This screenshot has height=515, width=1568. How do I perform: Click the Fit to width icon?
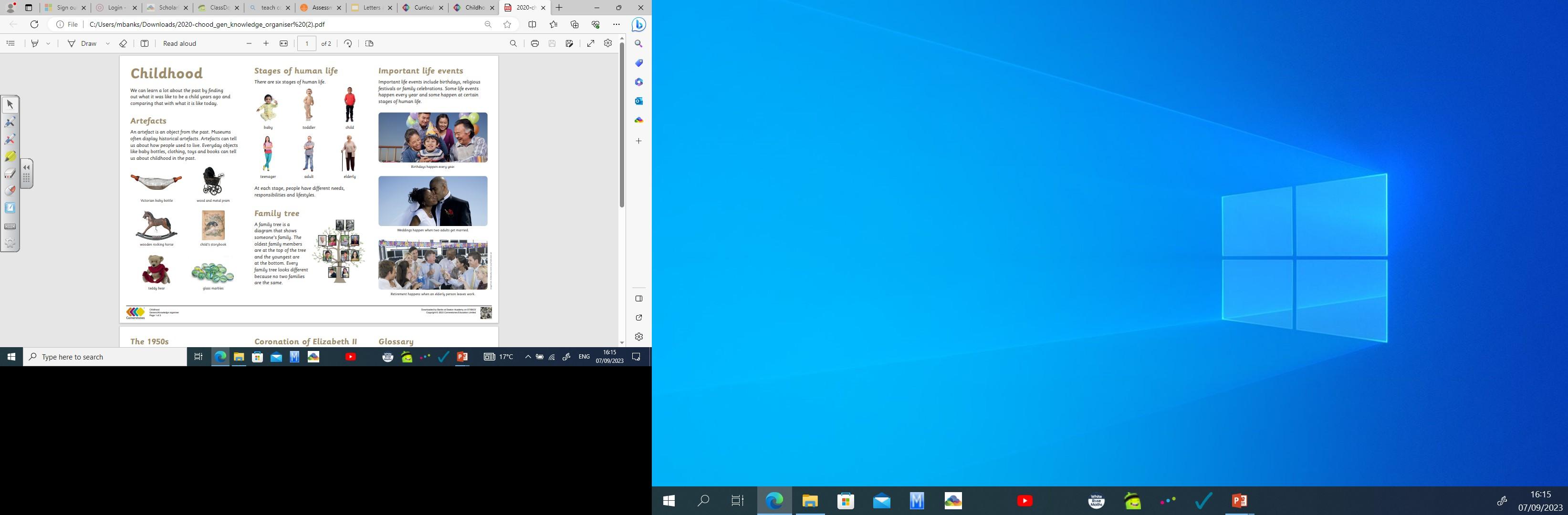(x=283, y=43)
